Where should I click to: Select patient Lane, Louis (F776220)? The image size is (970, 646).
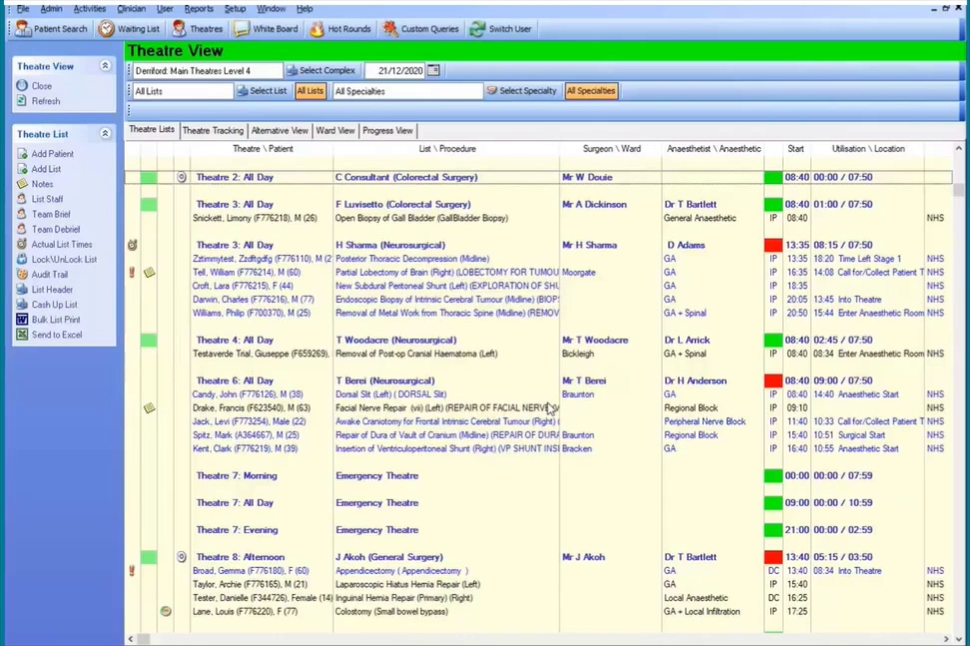click(245, 611)
